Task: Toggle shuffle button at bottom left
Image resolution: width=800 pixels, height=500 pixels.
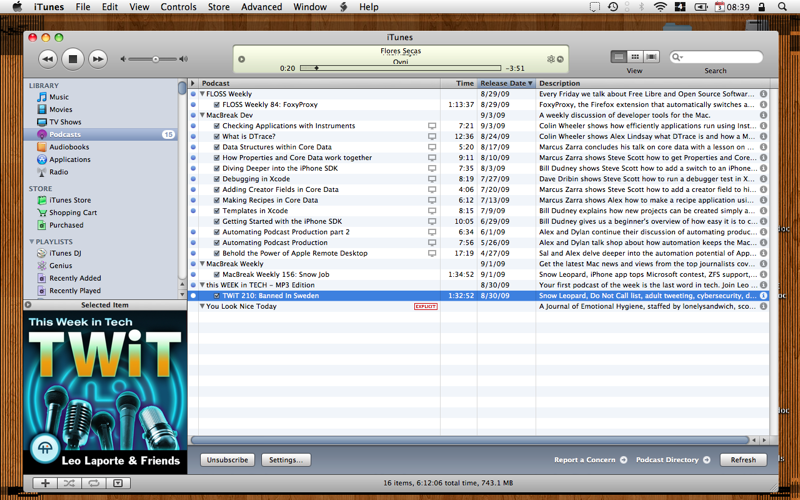Action: click(x=69, y=483)
